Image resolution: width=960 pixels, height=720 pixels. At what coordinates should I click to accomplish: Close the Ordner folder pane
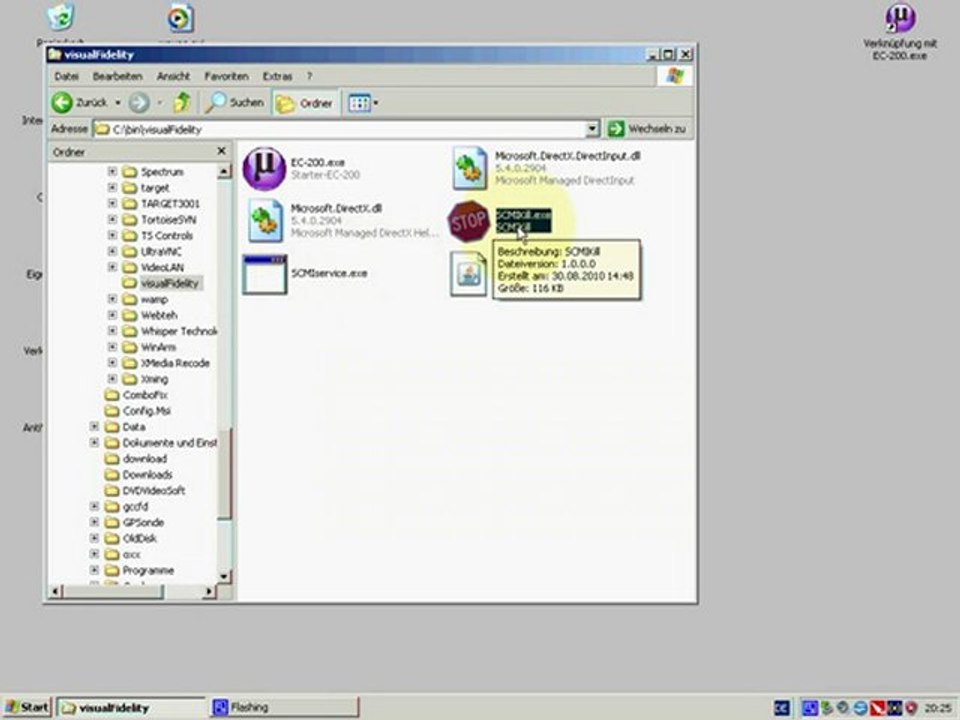[x=222, y=151]
